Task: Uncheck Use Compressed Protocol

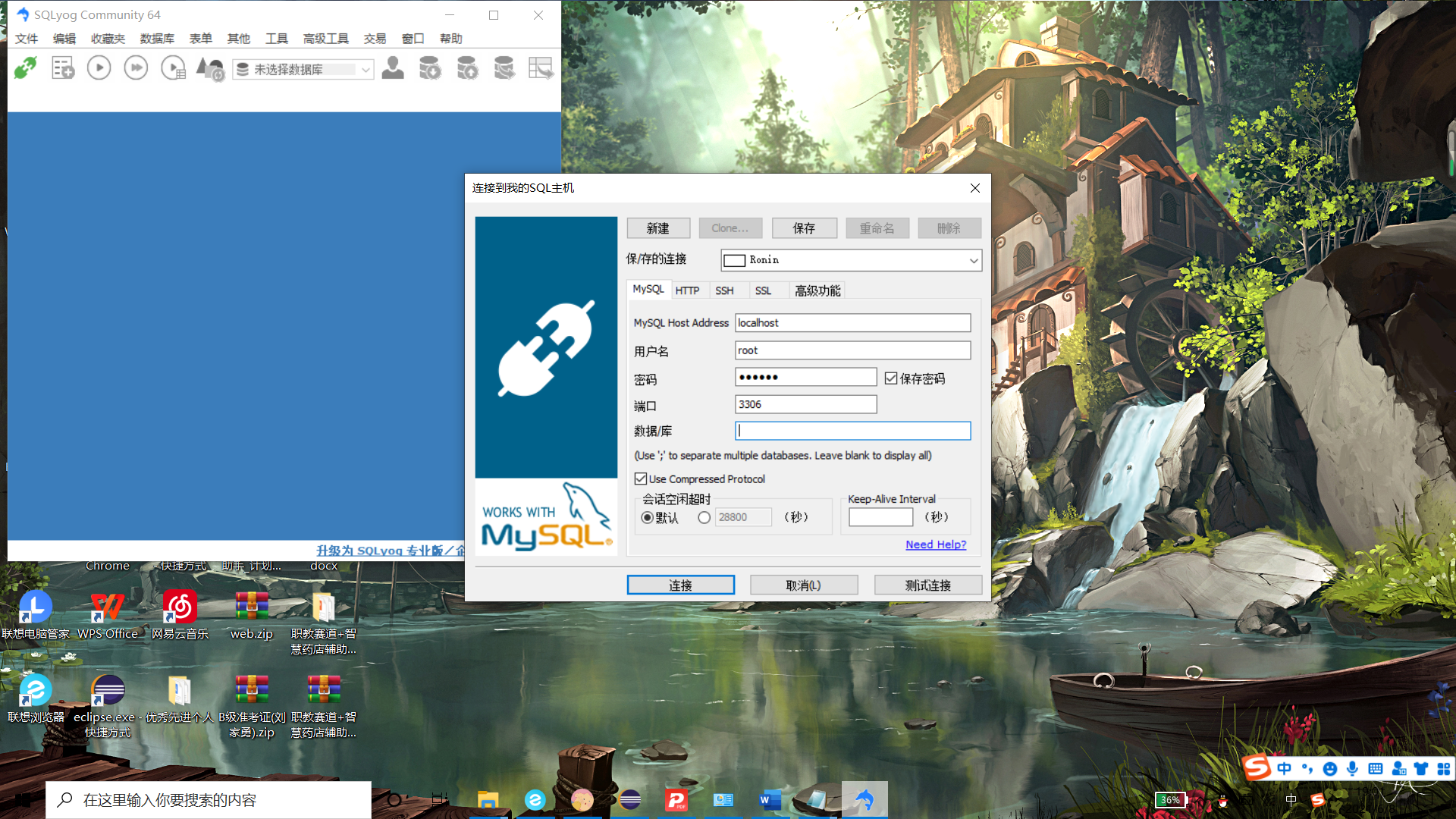Action: click(x=641, y=479)
